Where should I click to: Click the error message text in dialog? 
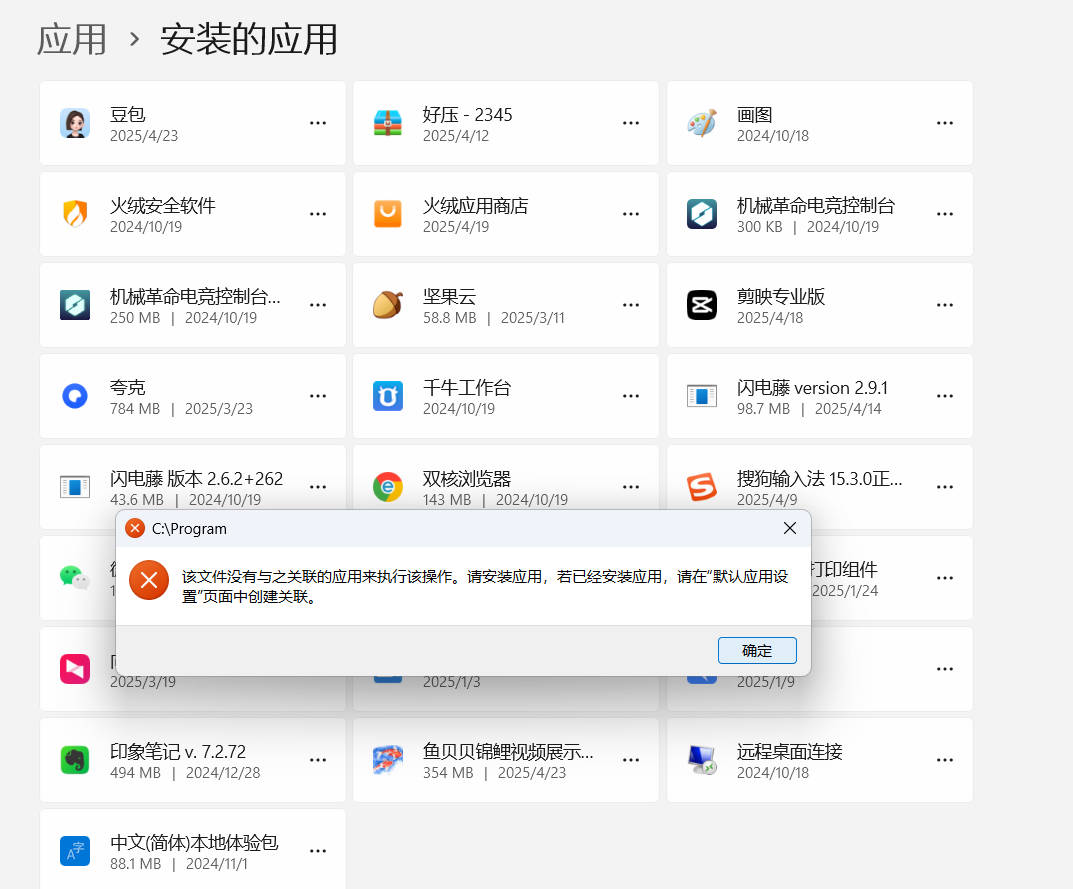484,587
